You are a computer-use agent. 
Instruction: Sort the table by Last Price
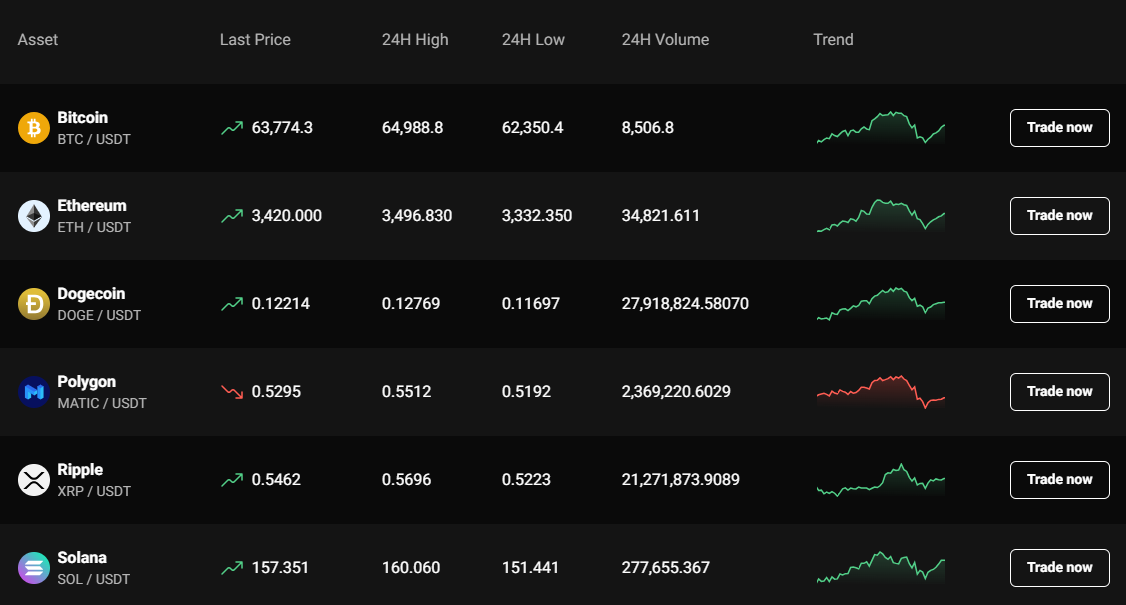click(x=255, y=40)
